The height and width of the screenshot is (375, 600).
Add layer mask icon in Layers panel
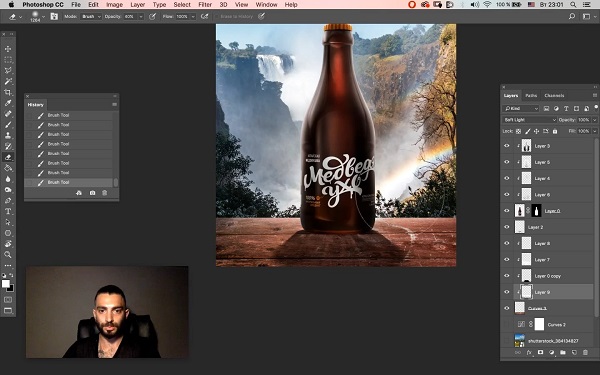[540, 352]
